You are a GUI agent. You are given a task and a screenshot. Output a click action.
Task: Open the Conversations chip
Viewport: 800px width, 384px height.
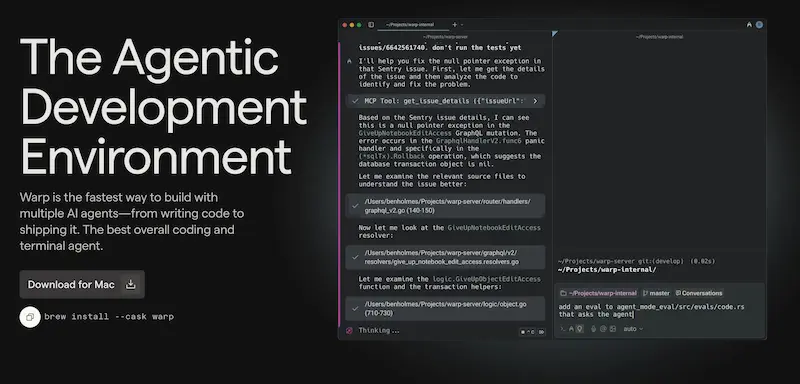click(699, 293)
